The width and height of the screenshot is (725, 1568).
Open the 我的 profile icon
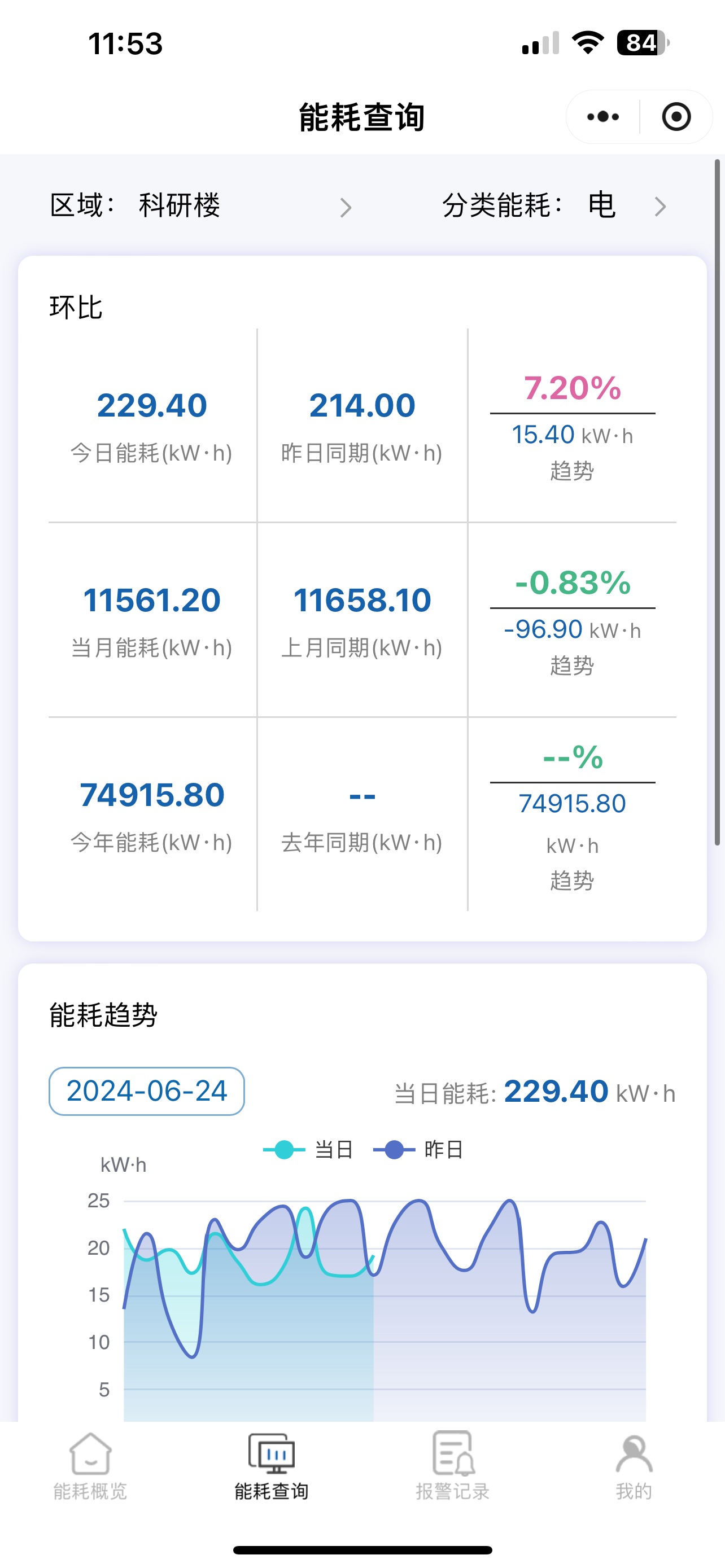click(x=634, y=1453)
